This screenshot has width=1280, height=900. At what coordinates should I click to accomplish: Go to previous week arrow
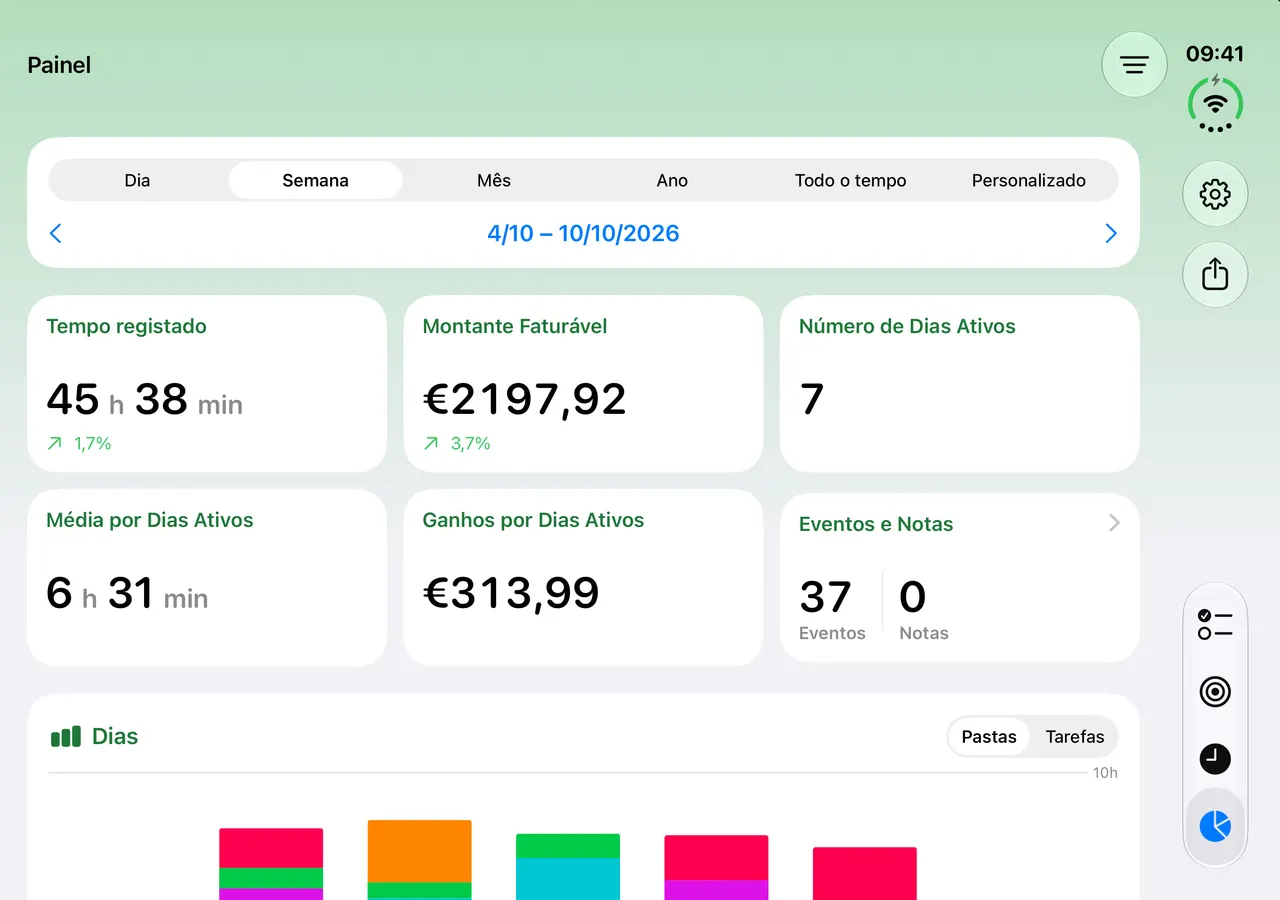click(x=56, y=233)
